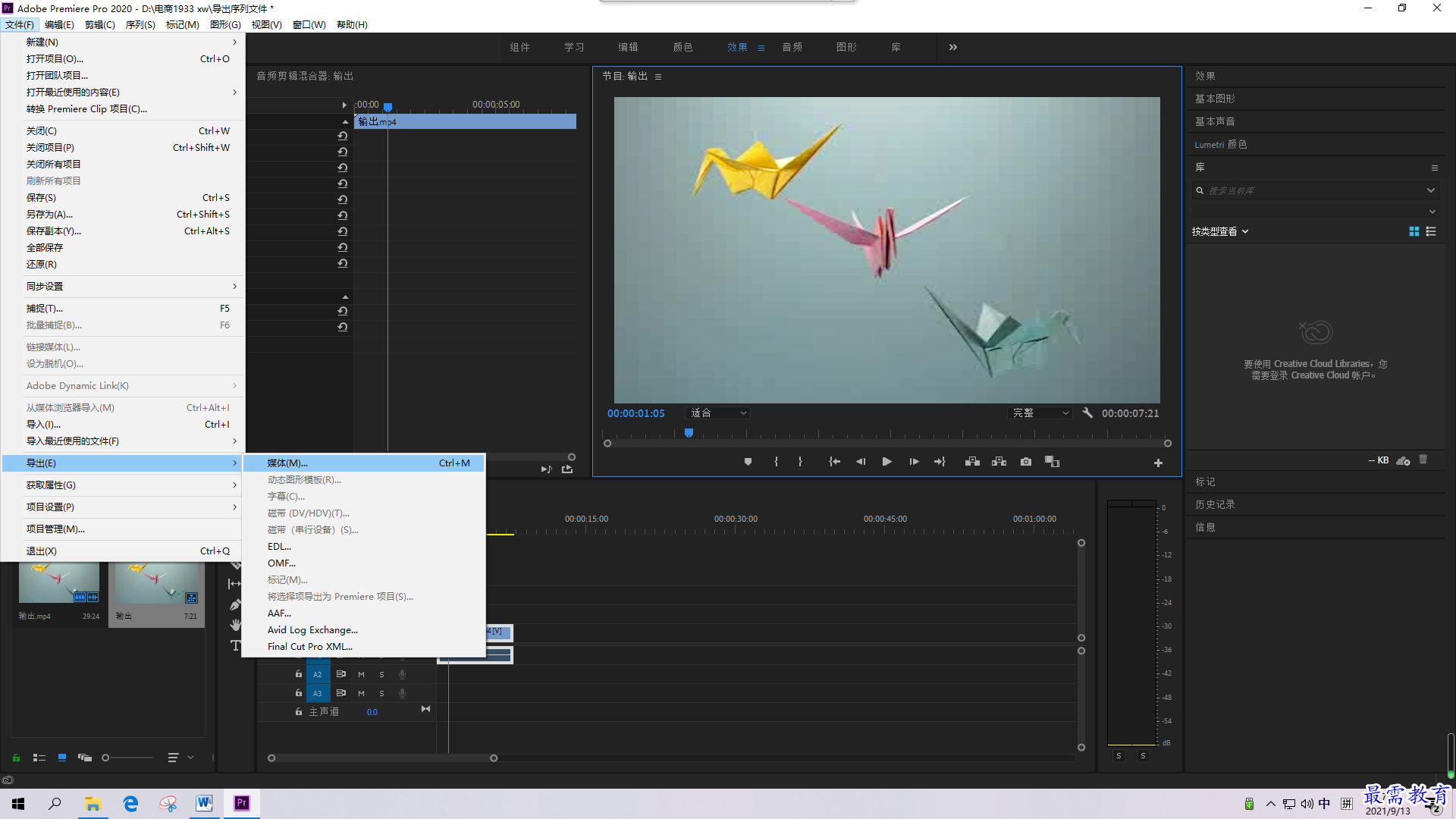The width and height of the screenshot is (1456, 819).
Task: Choose Final Cut Pro XML... export option
Action: pos(363,646)
